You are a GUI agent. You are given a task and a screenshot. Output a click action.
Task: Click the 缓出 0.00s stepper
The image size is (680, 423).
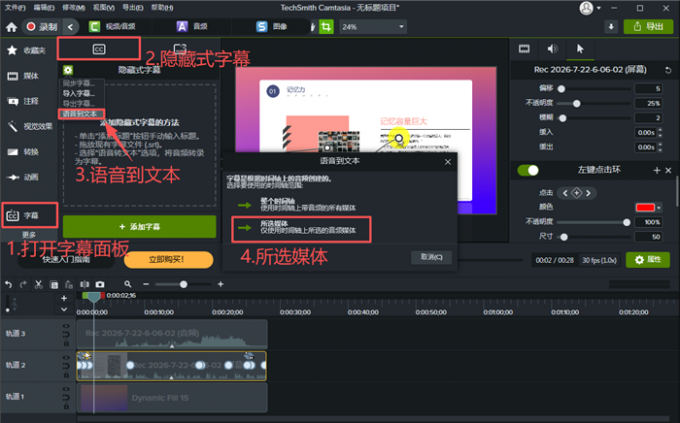[x=660, y=147]
